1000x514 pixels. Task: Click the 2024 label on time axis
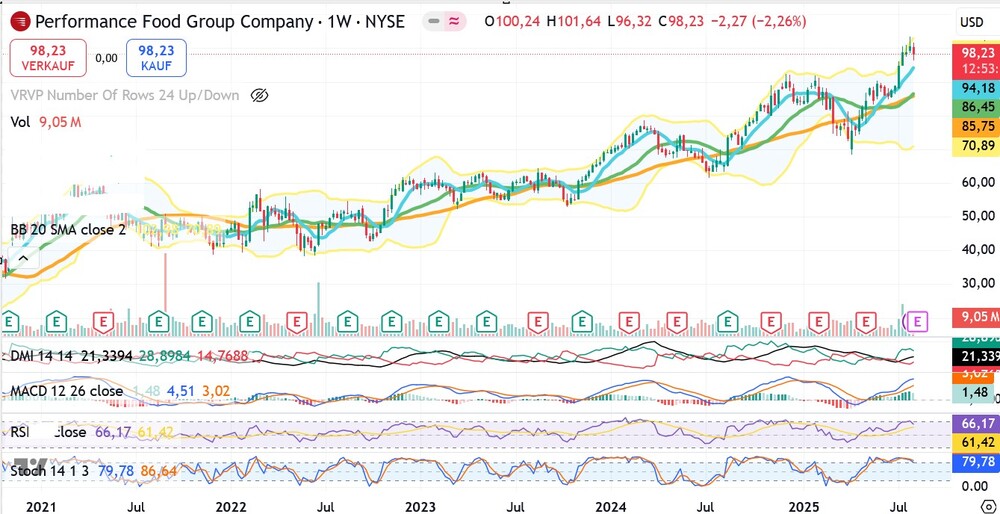click(611, 508)
